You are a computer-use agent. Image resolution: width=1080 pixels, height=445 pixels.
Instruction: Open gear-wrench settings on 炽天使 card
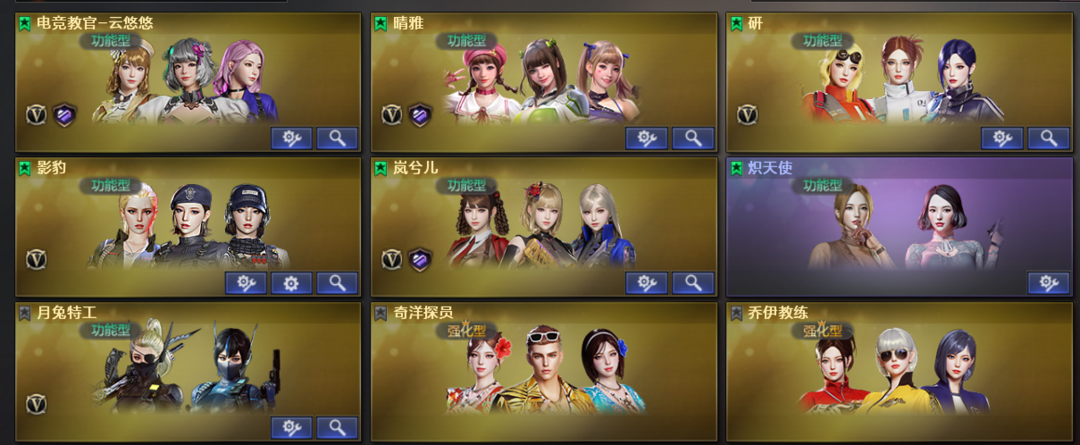(1048, 283)
